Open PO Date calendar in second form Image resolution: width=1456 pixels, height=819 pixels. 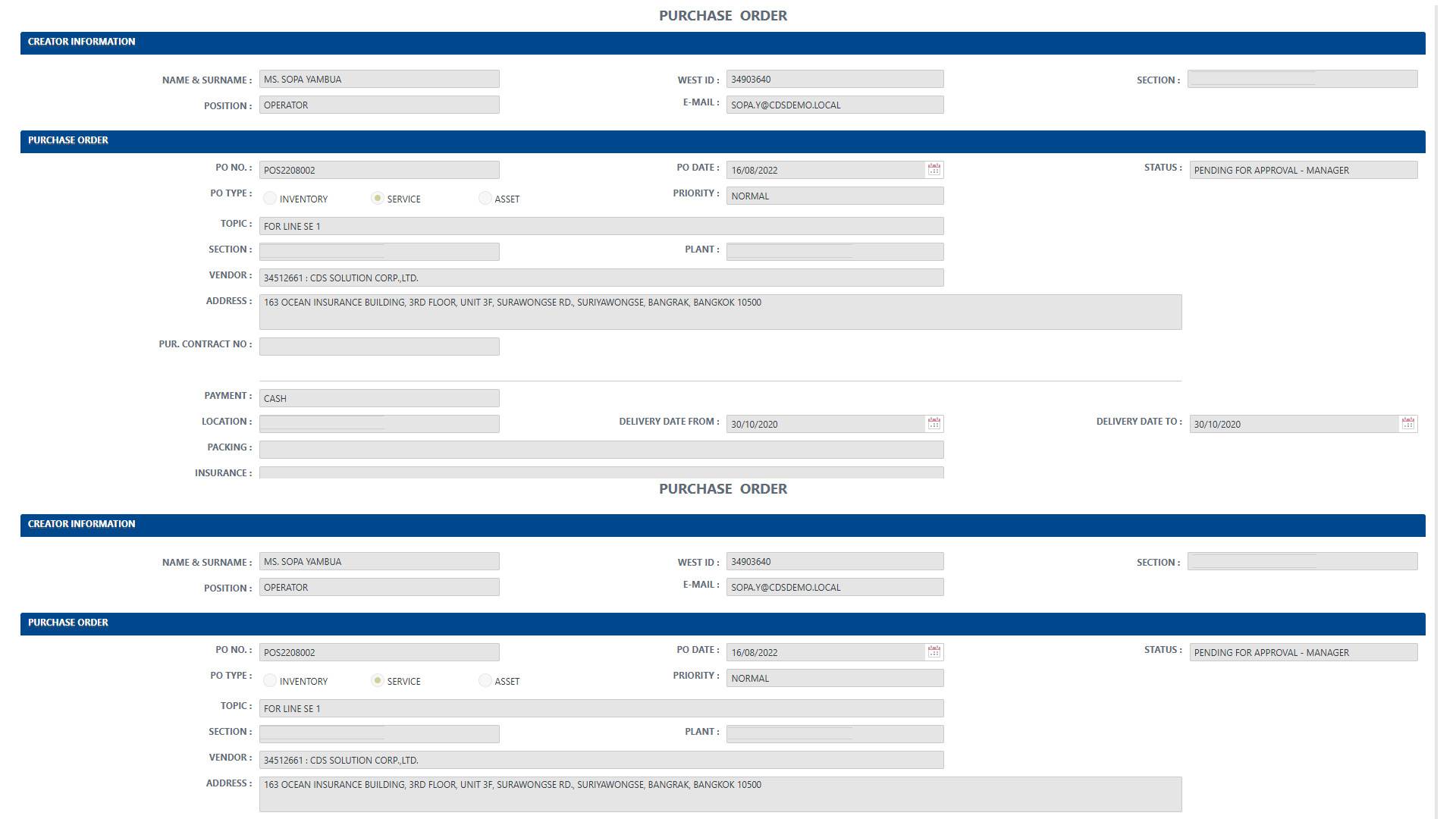[x=934, y=652]
